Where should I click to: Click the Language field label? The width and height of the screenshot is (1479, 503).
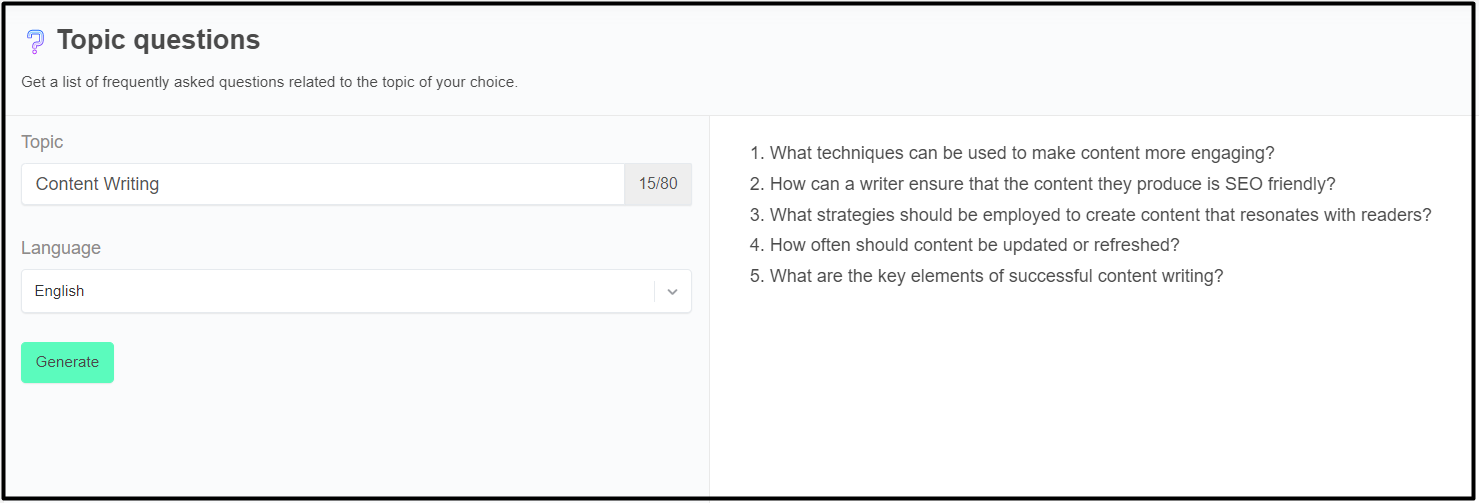click(61, 248)
